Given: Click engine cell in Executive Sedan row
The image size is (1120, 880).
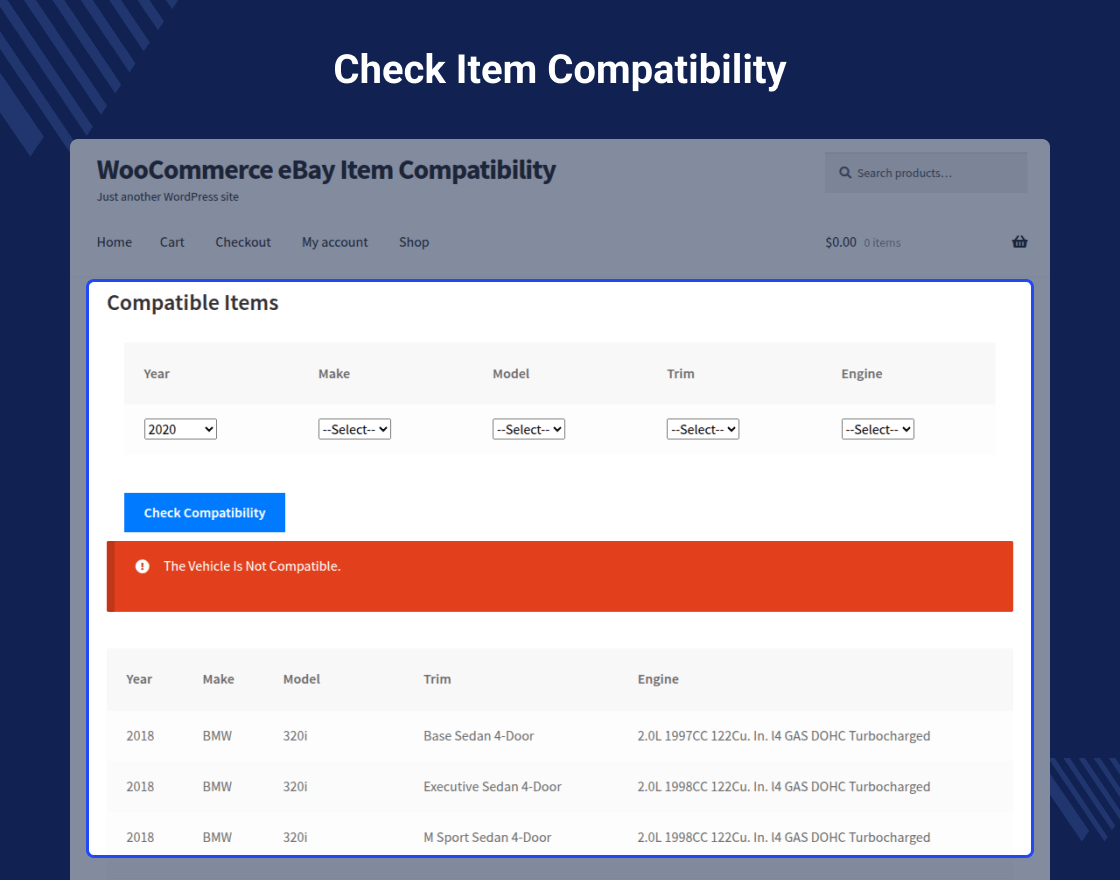Looking at the screenshot, I should click(x=784, y=786).
